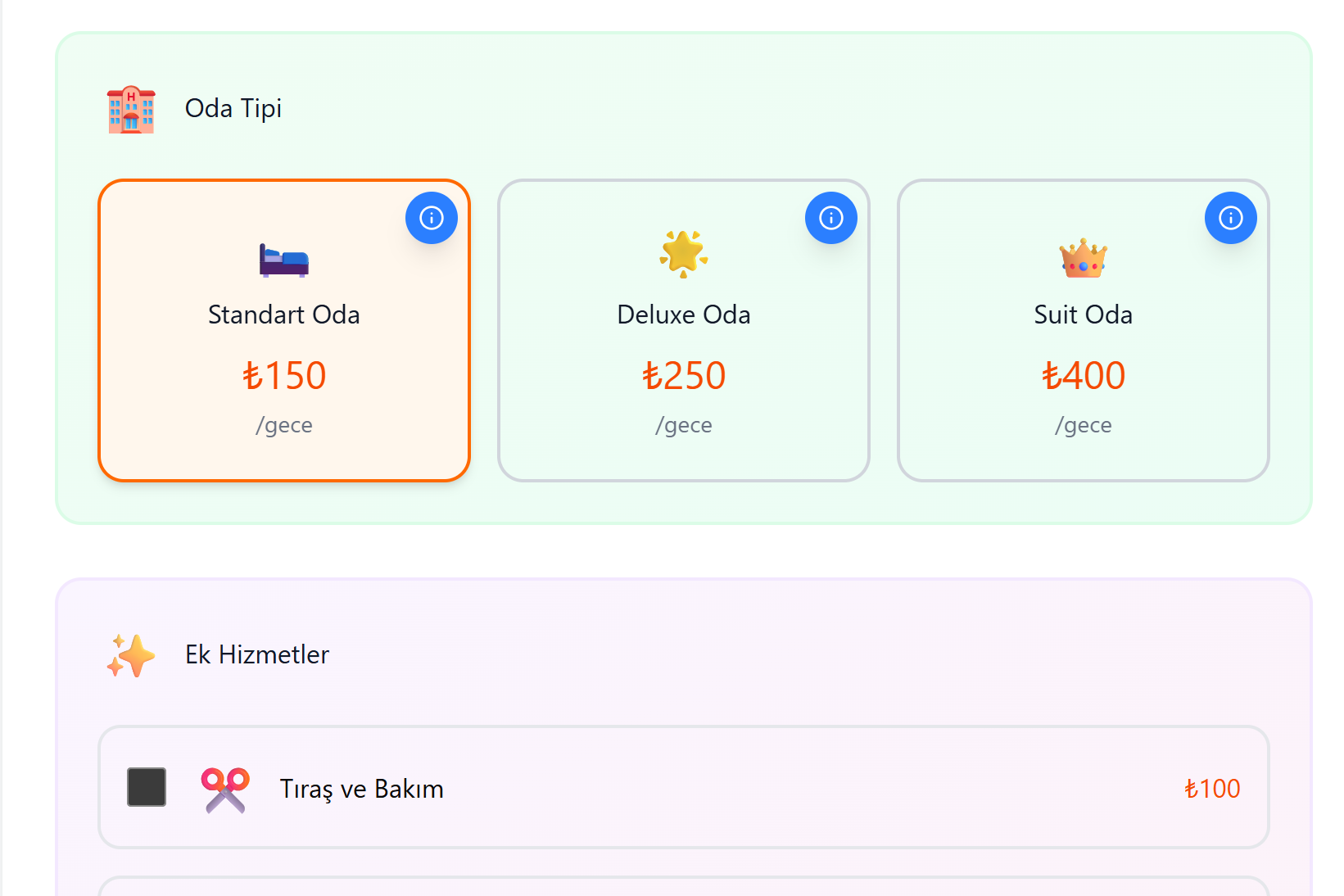The width and height of the screenshot is (1344, 896).
Task: Click the sparkles icon by Ek Hizmetler
Action: click(131, 656)
